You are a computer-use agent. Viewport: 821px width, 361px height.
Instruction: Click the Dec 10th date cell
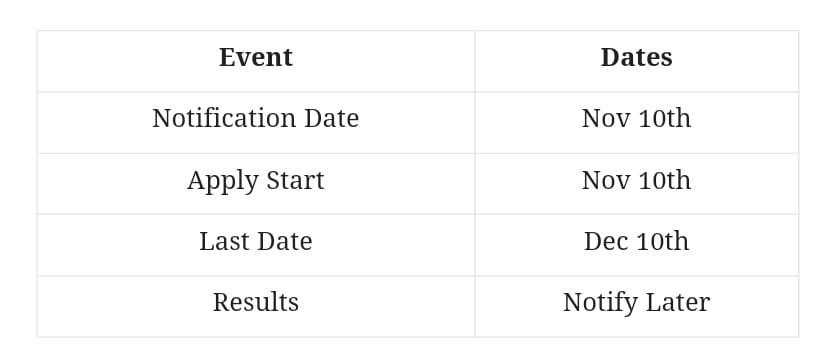pyautogui.click(x=636, y=241)
